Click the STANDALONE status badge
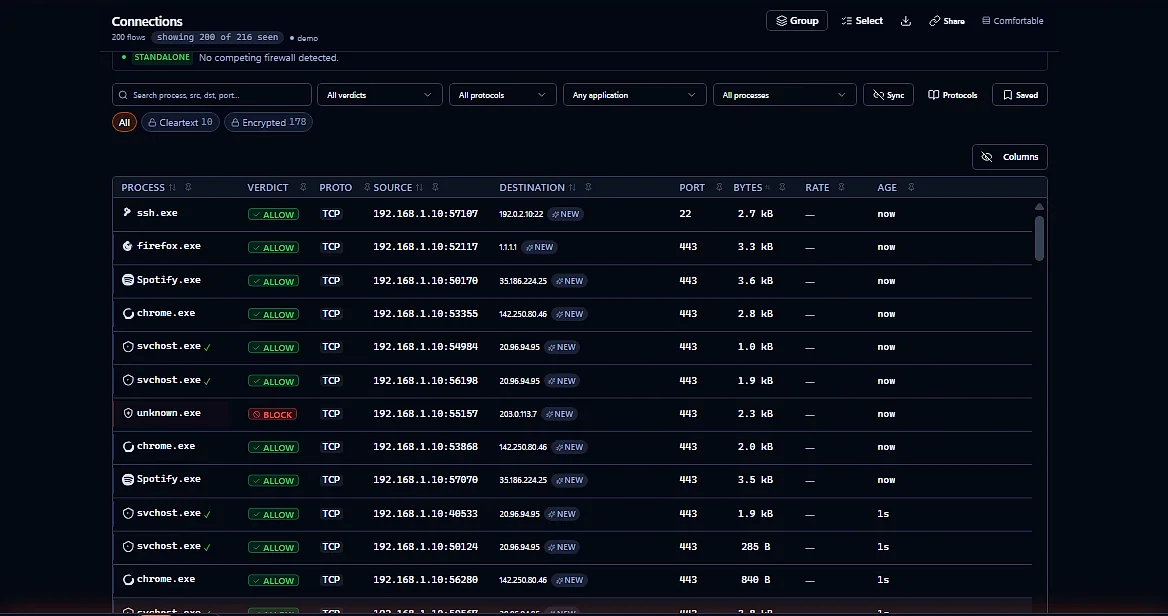1168x616 pixels. tap(162, 57)
